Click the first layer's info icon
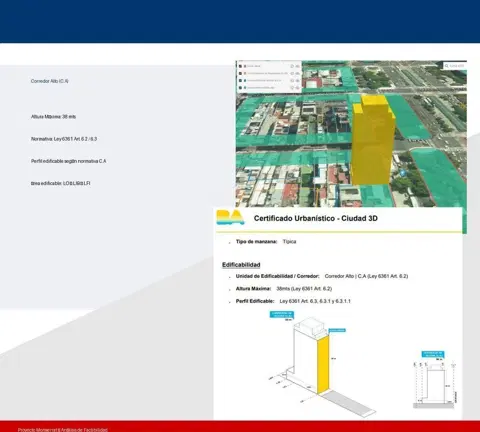Screen dimensions: 480x432 point(292,66)
